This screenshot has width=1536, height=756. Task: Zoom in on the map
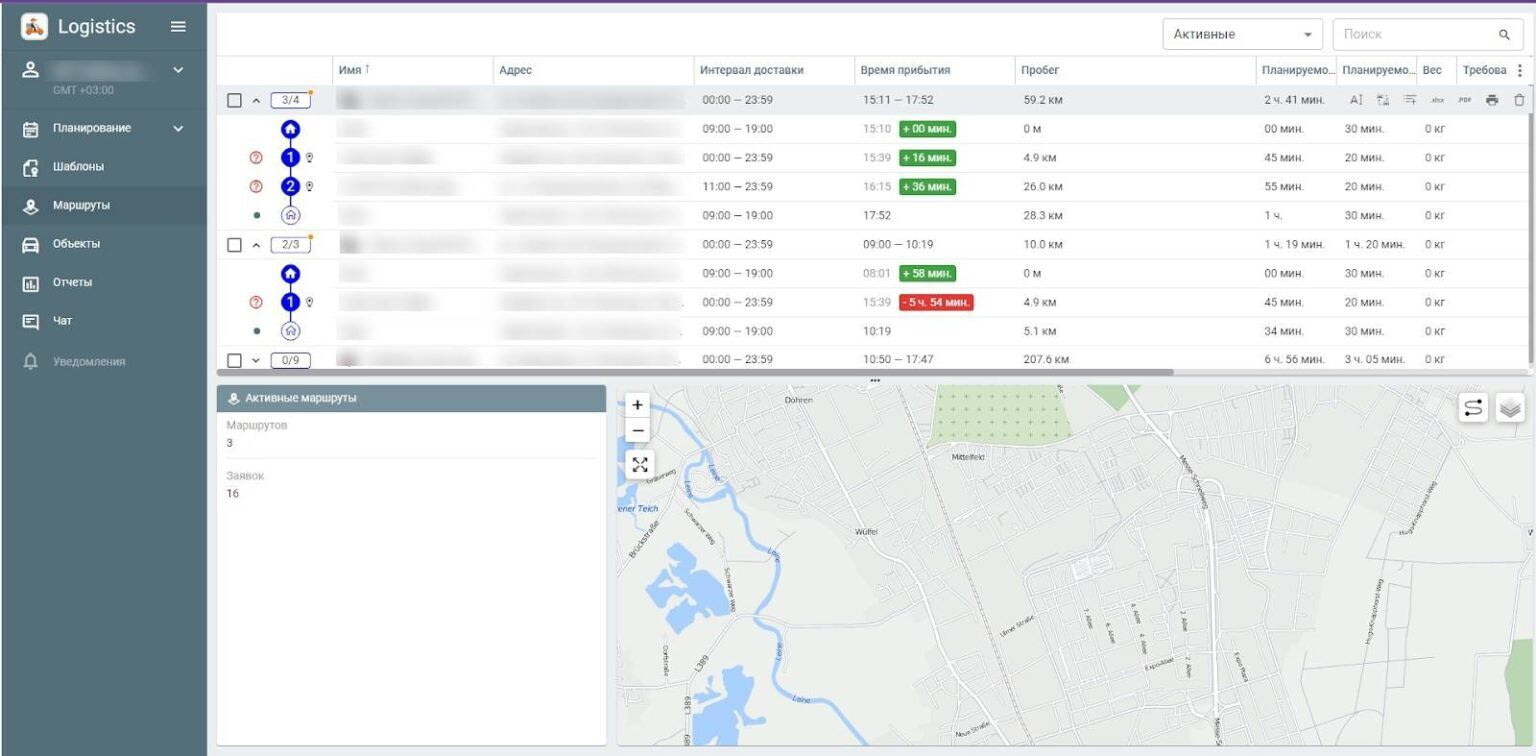click(x=638, y=405)
